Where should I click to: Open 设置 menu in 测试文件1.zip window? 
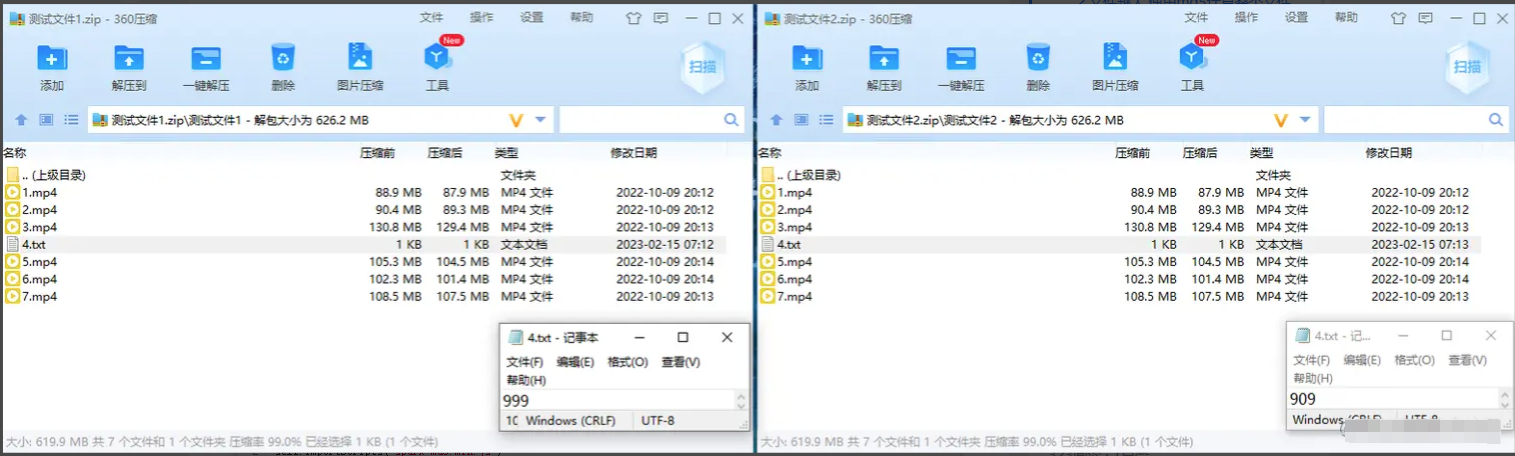point(531,18)
